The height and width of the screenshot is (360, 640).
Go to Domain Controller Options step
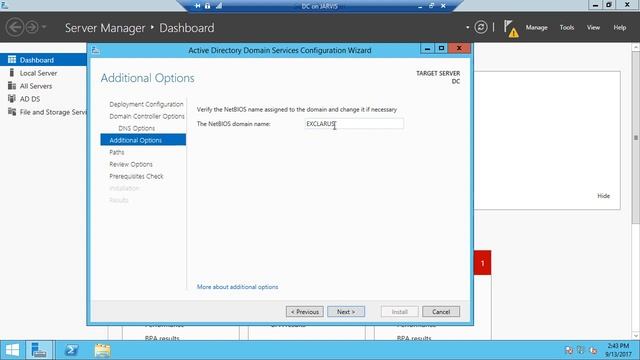click(147, 116)
